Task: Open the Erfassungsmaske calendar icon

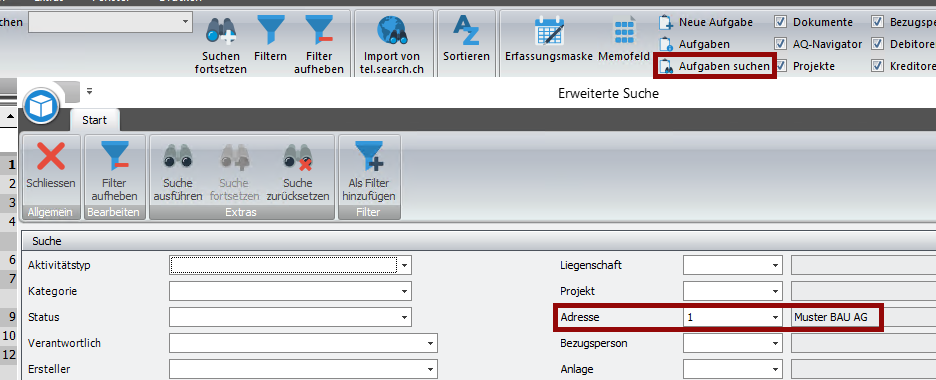Action: click(x=549, y=31)
